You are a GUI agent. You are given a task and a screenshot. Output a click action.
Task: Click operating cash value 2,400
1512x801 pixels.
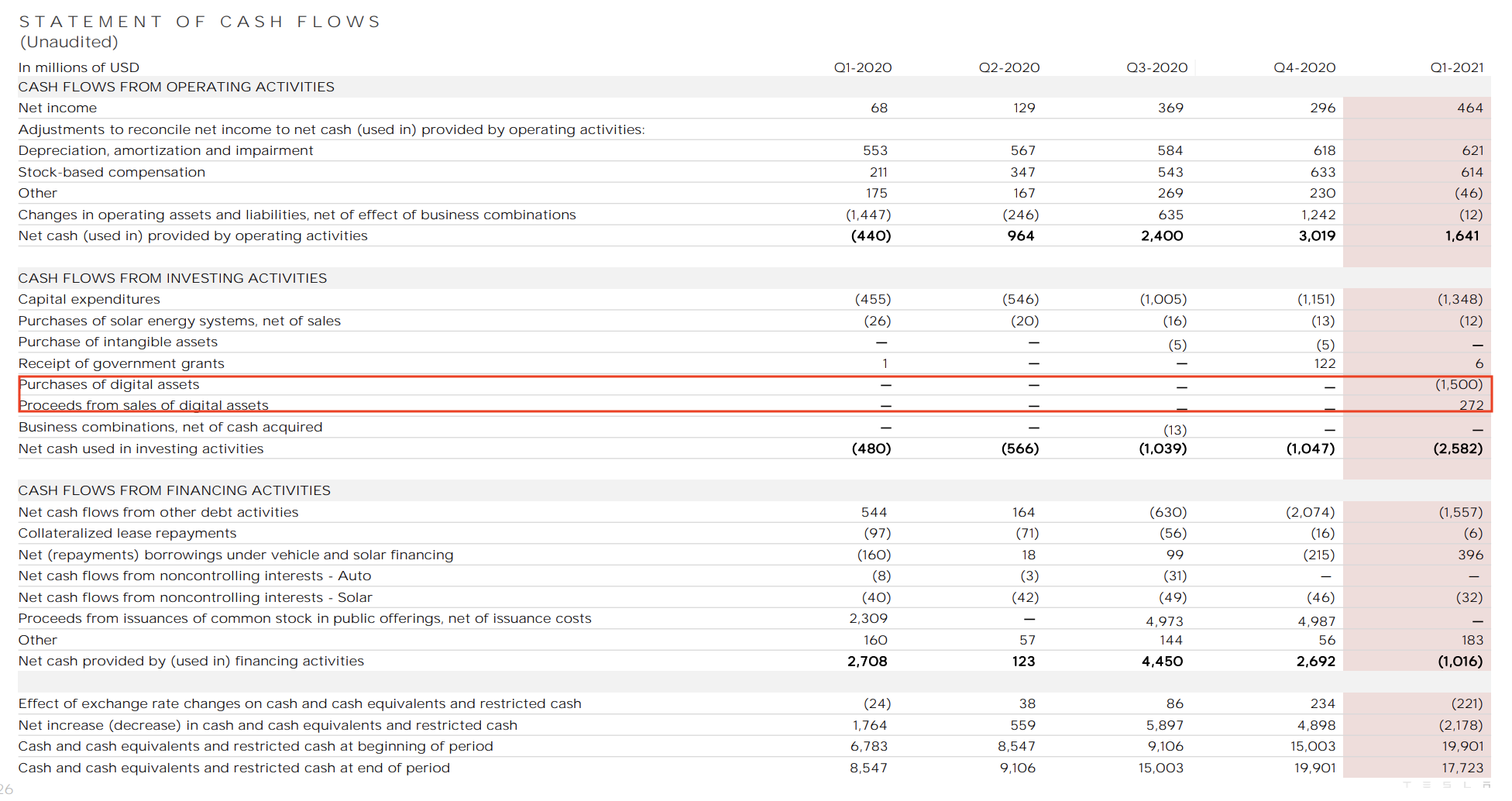pos(1162,235)
